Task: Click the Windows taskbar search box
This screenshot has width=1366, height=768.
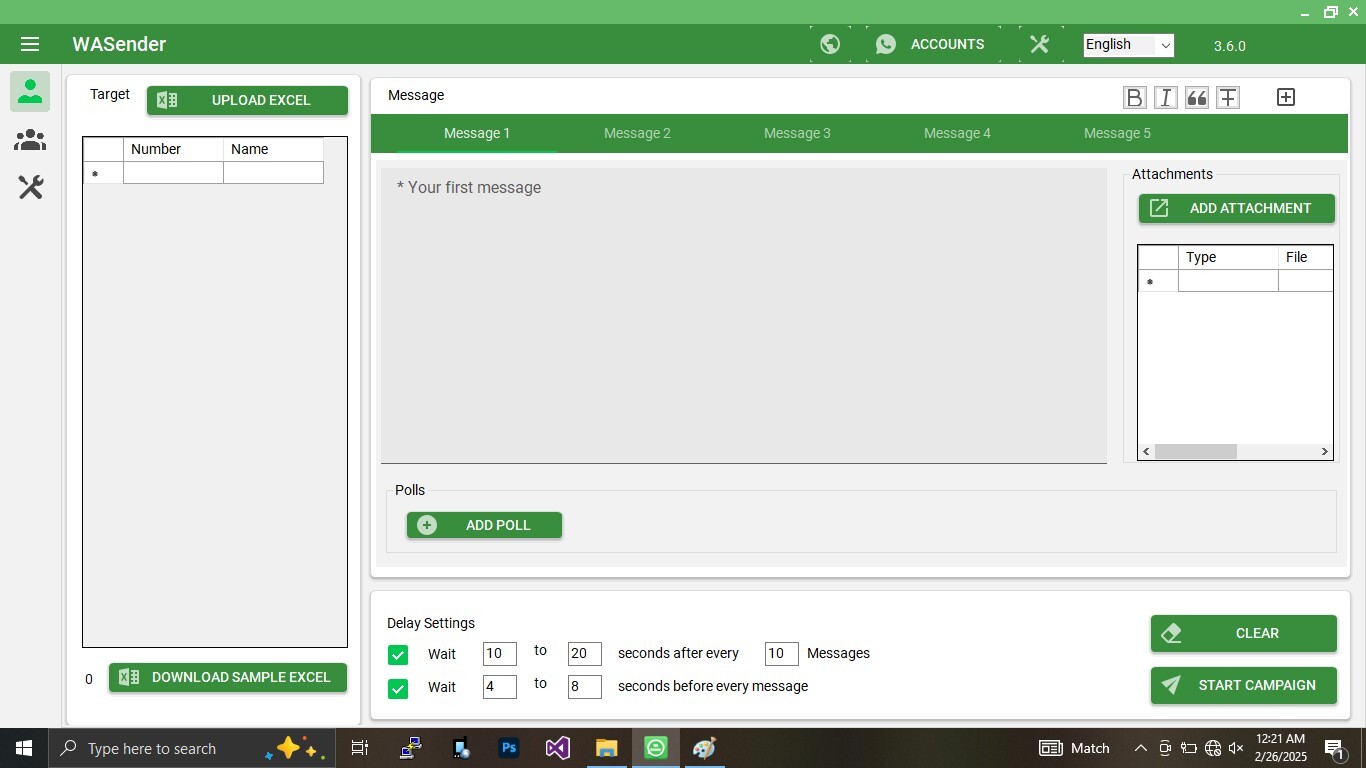Action: tap(191, 748)
